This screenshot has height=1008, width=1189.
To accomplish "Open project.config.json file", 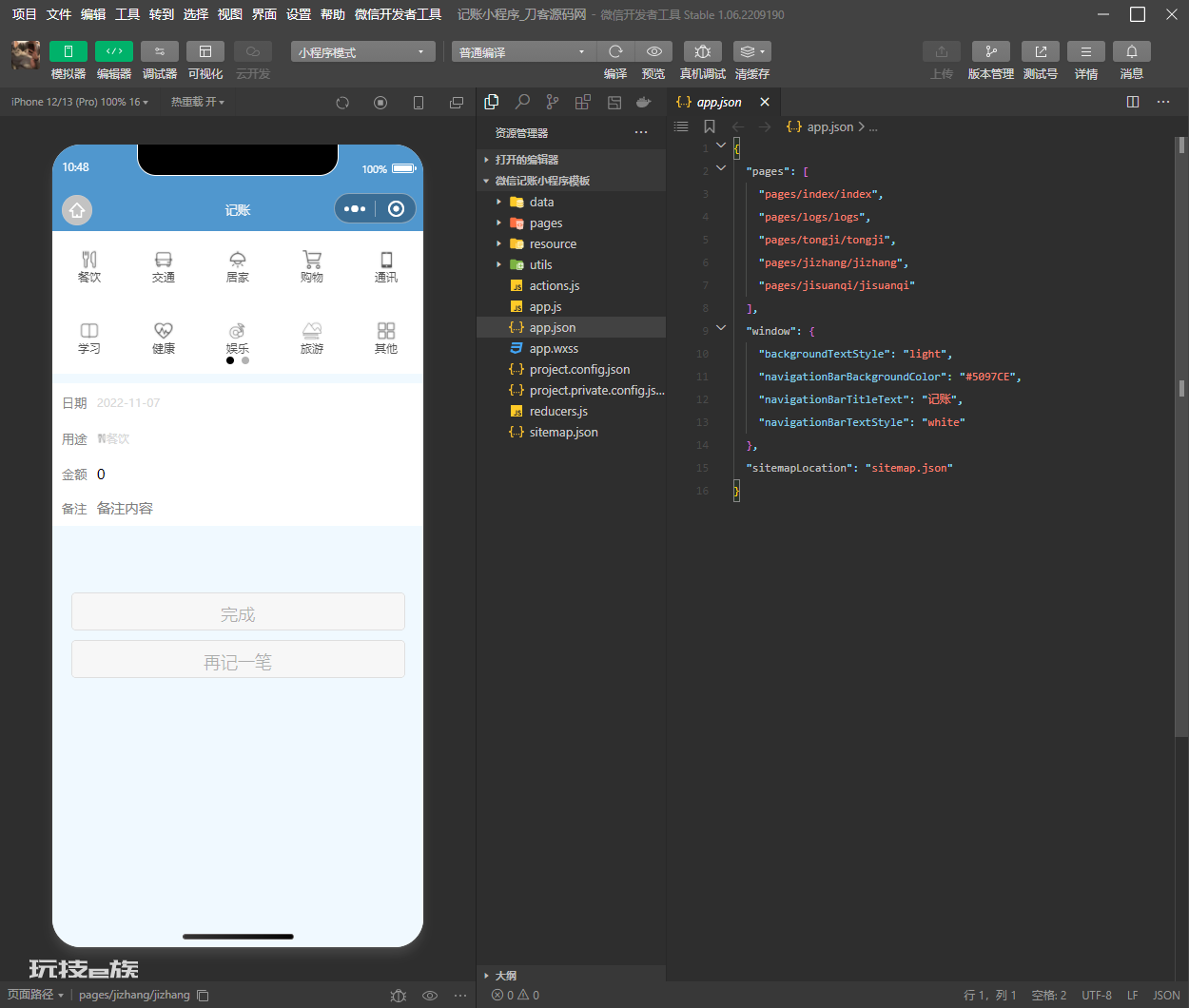I will [571, 369].
